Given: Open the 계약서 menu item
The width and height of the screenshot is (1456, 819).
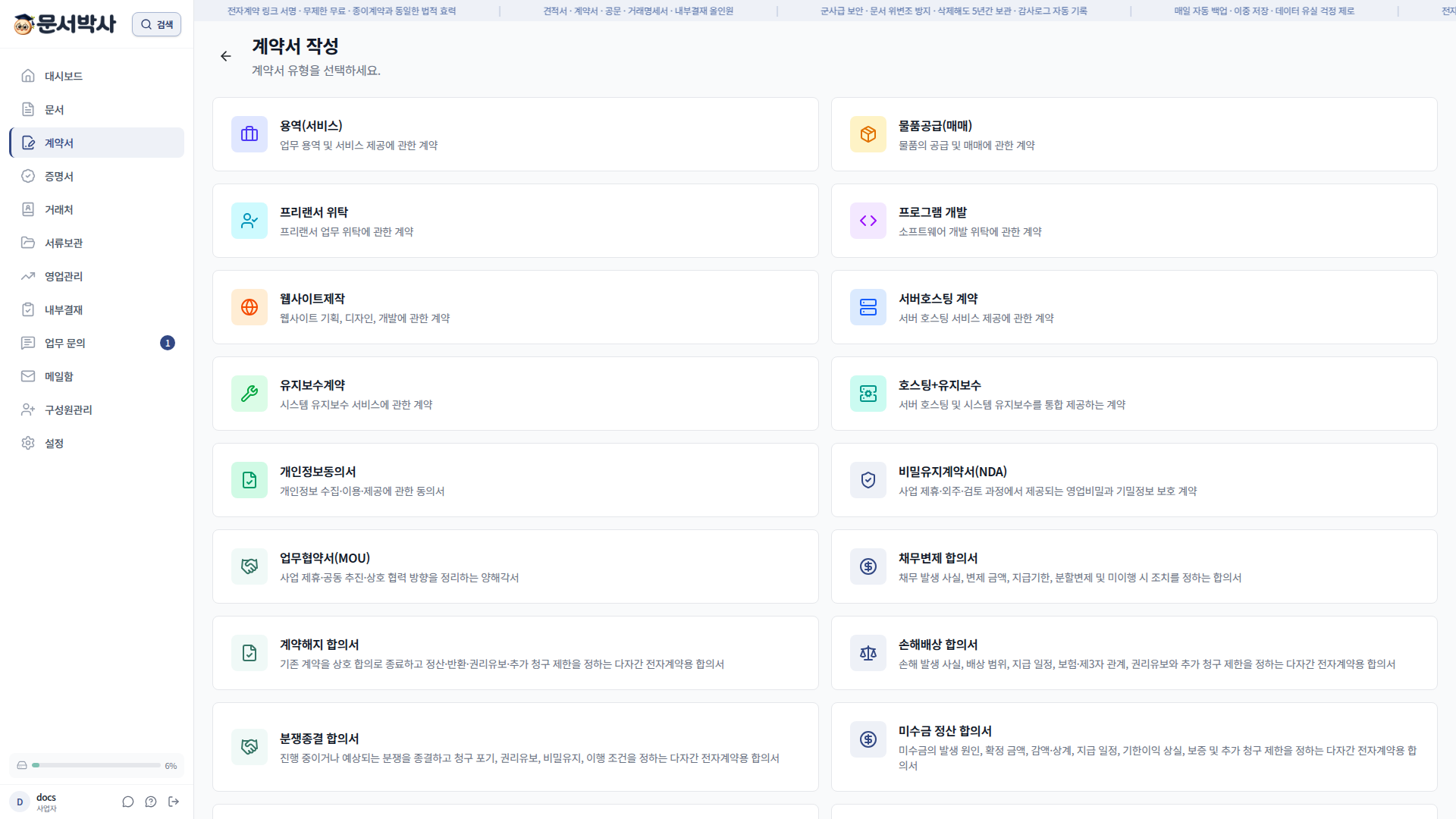Looking at the screenshot, I should pyautogui.click(x=97, y=143).
